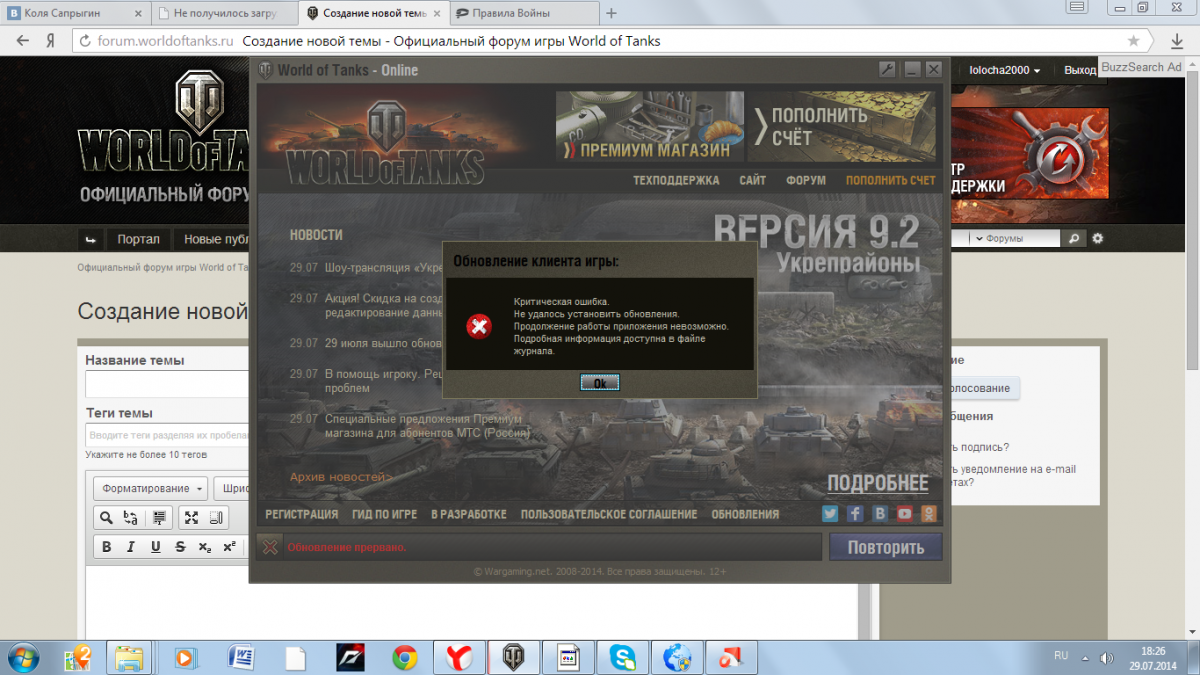Expand the Форматирование dropdown in the editor
Image resolution: width=1200 pixels, height=675 pixels.
(x=151, y=488)
